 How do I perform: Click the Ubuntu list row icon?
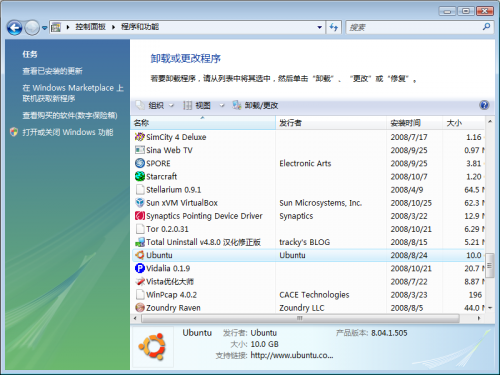[140, 255]
